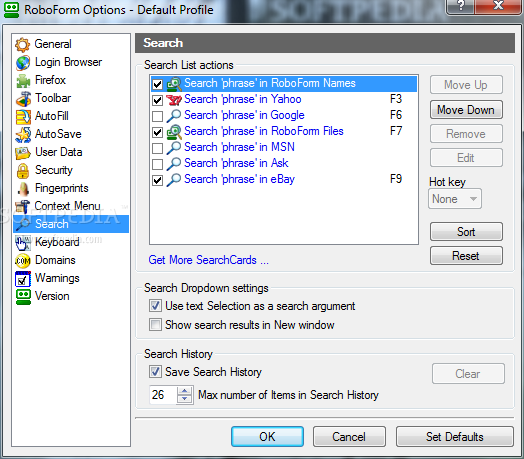The height and width of the screenshot is (459, 524).
Task: Uncheck Search in Yahoo checkbox
Action: (x=157, y=100)
